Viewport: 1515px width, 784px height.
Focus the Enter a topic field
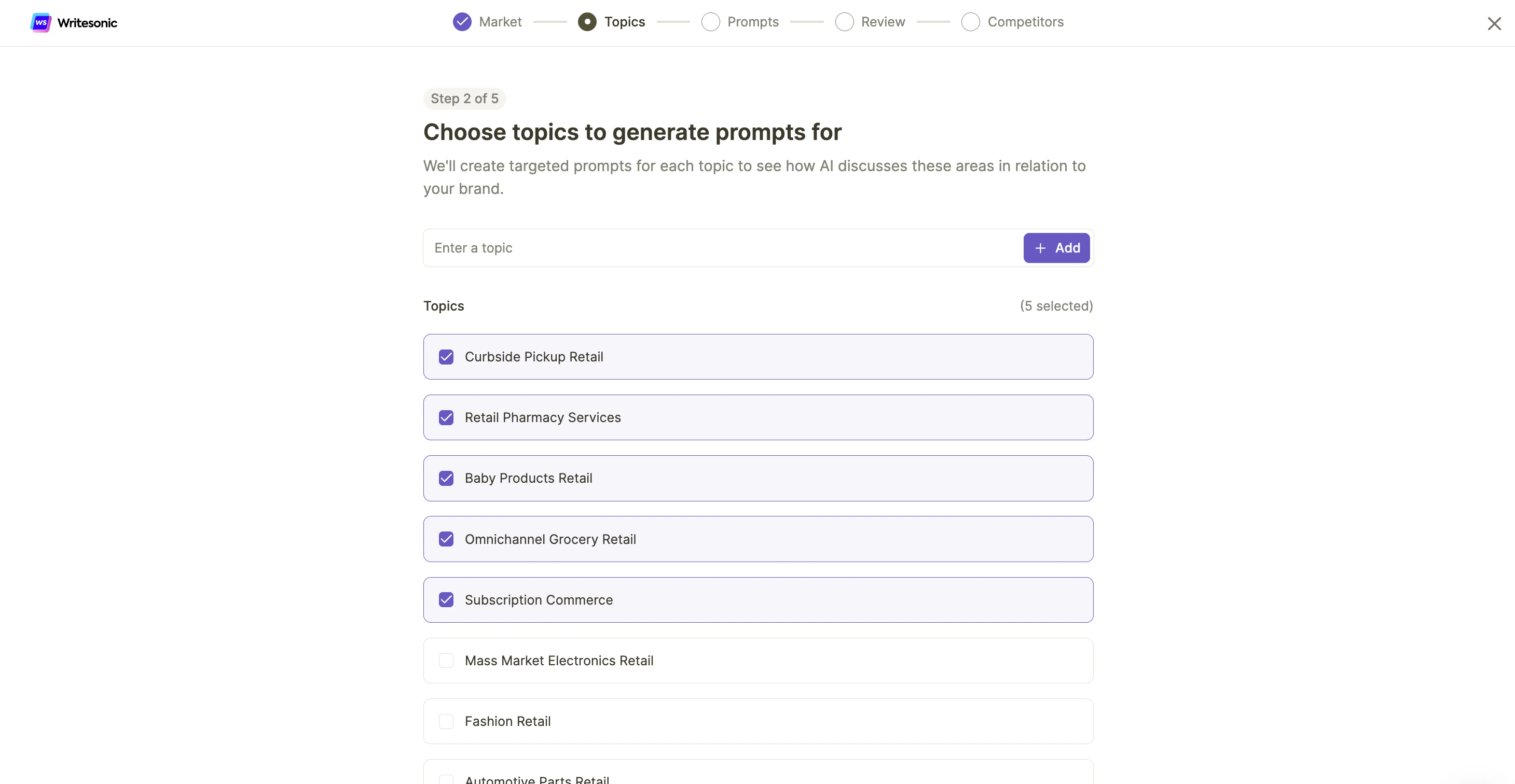pos(722,248)
